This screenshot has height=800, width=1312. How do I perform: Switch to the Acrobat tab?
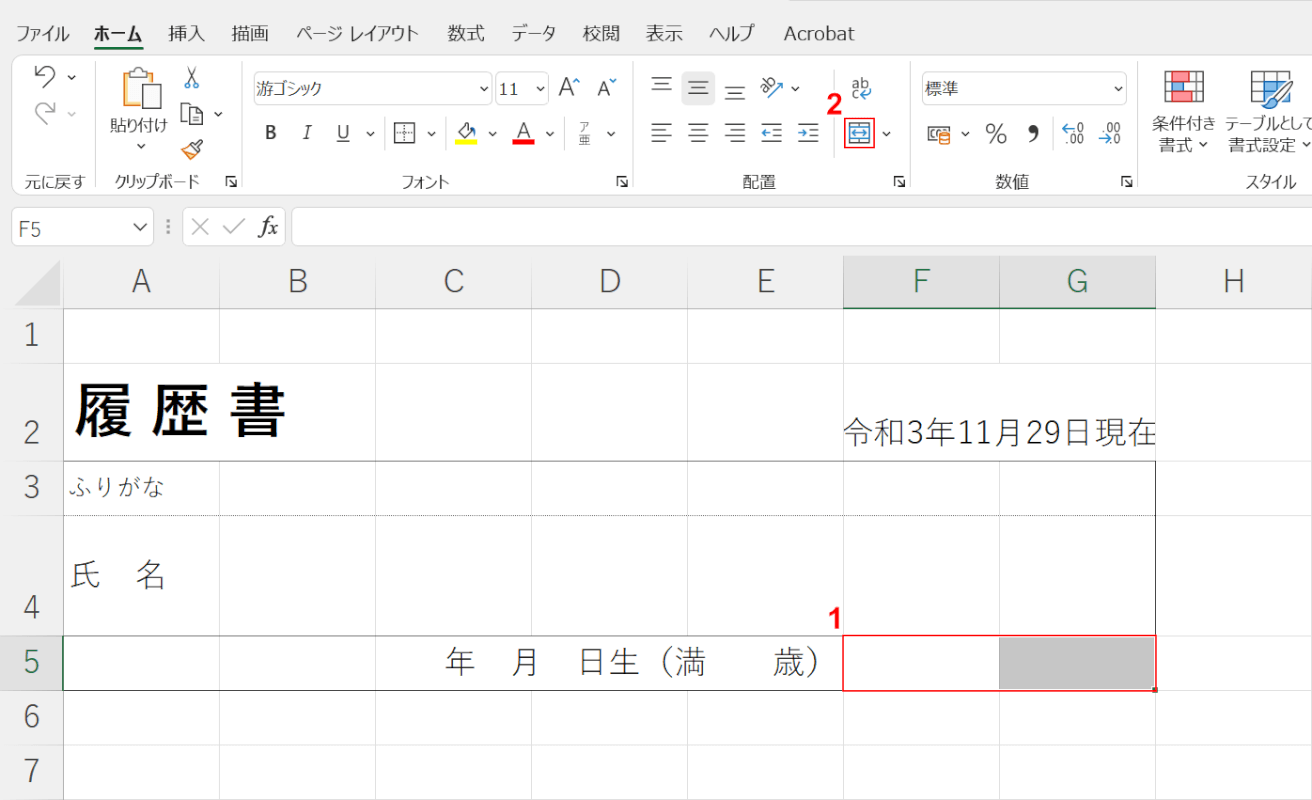point(819,33)
